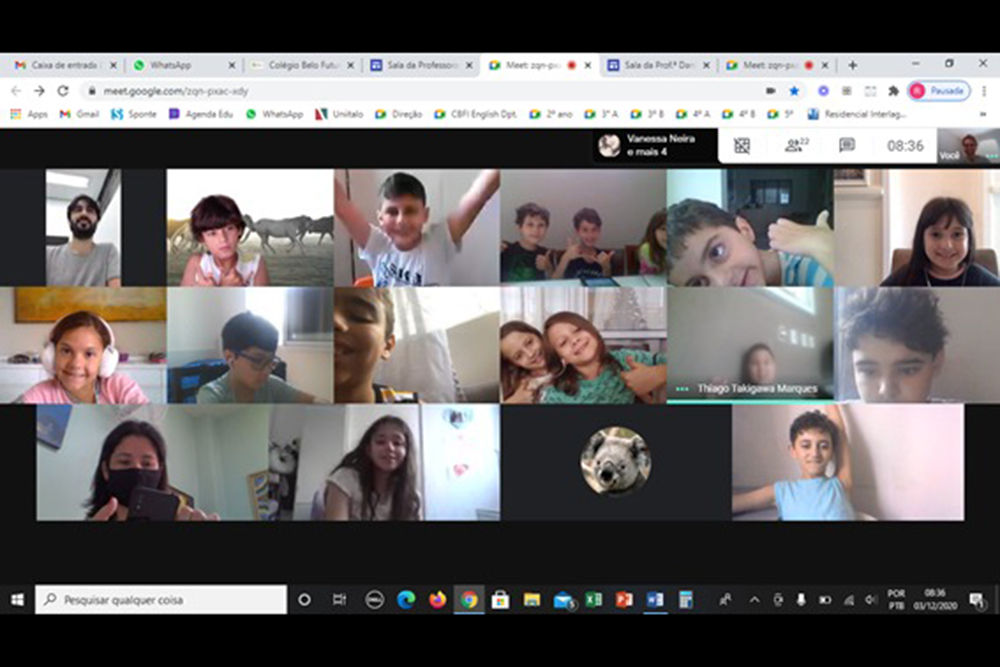Click the meet.google.com address bar
1000x667 pixels.
point(421,91)
